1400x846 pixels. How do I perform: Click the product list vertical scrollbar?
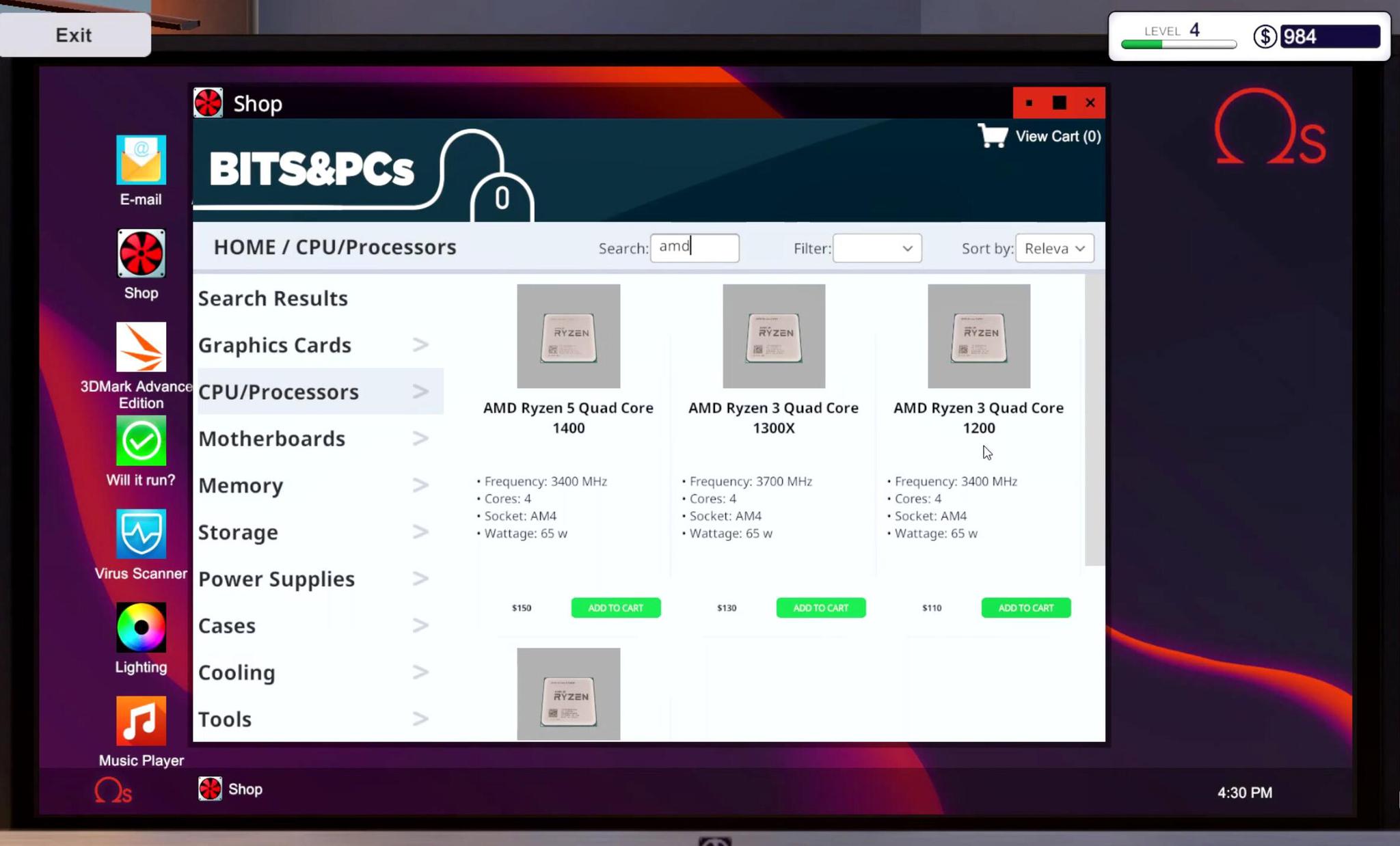click(1094, 420)
